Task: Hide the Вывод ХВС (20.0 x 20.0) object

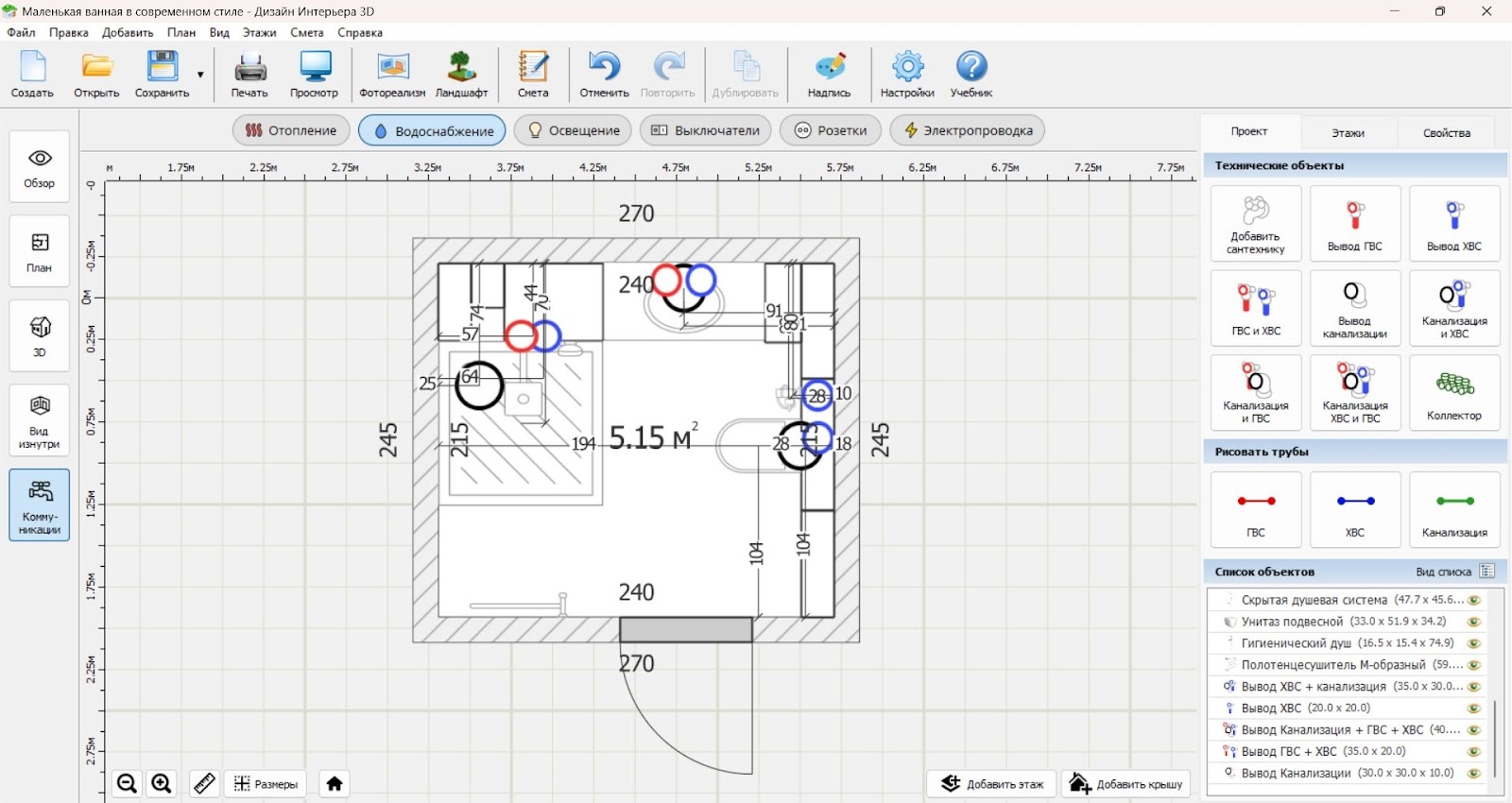Action: (x=1472, y=709)
